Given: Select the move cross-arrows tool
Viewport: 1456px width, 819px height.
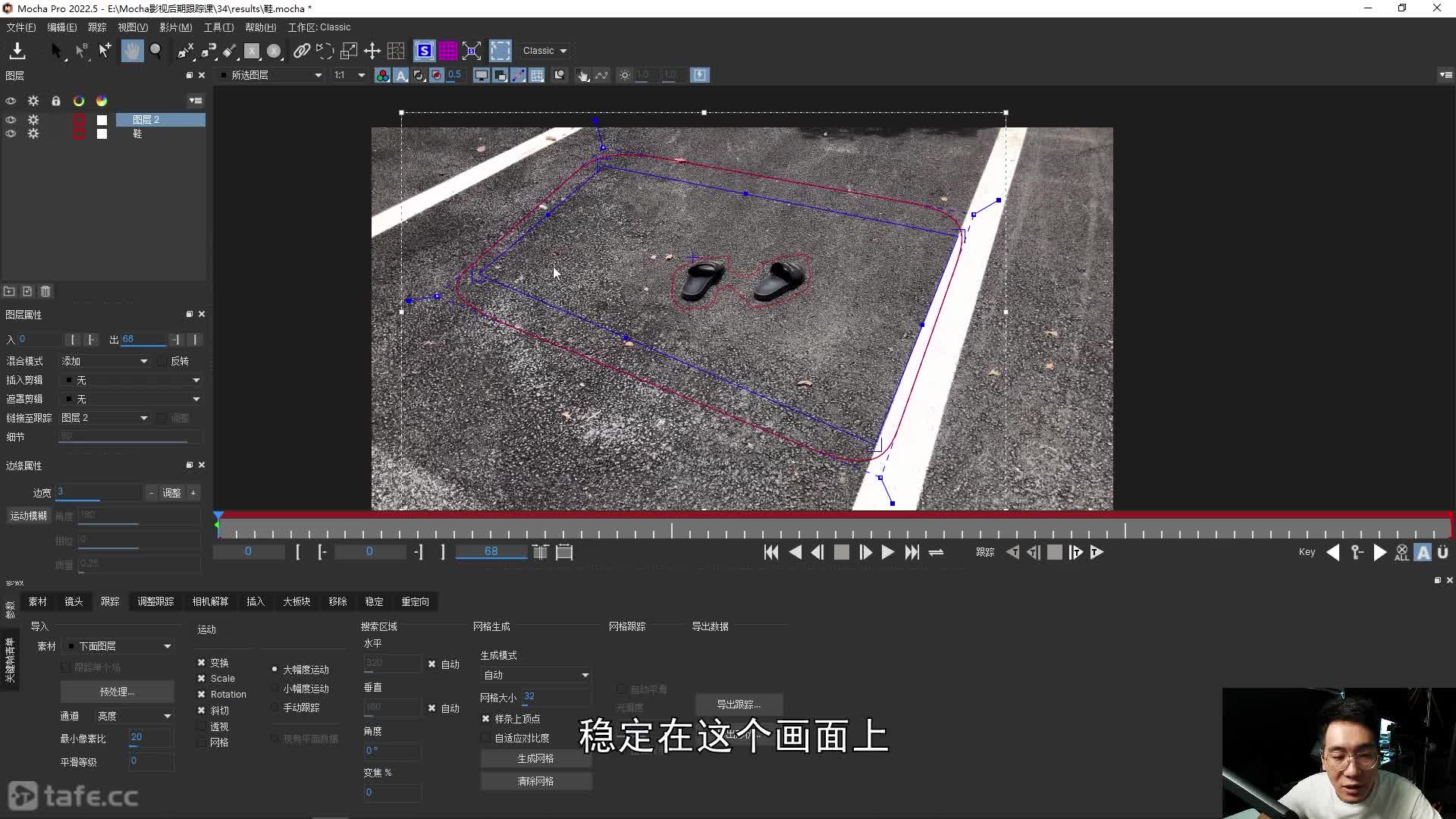Looking at the screenshot, I should point(372,51).
